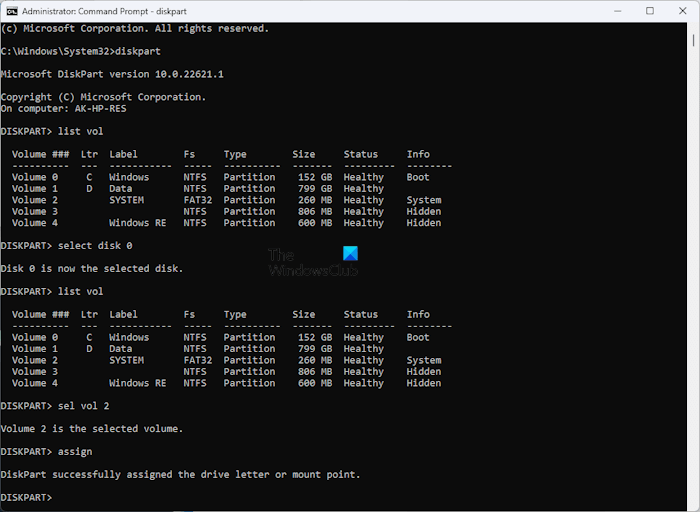700x512 pixels.
Task: Click the window title 'Administrator: Command Prompt - diskpart'
Action: point(104,11)
